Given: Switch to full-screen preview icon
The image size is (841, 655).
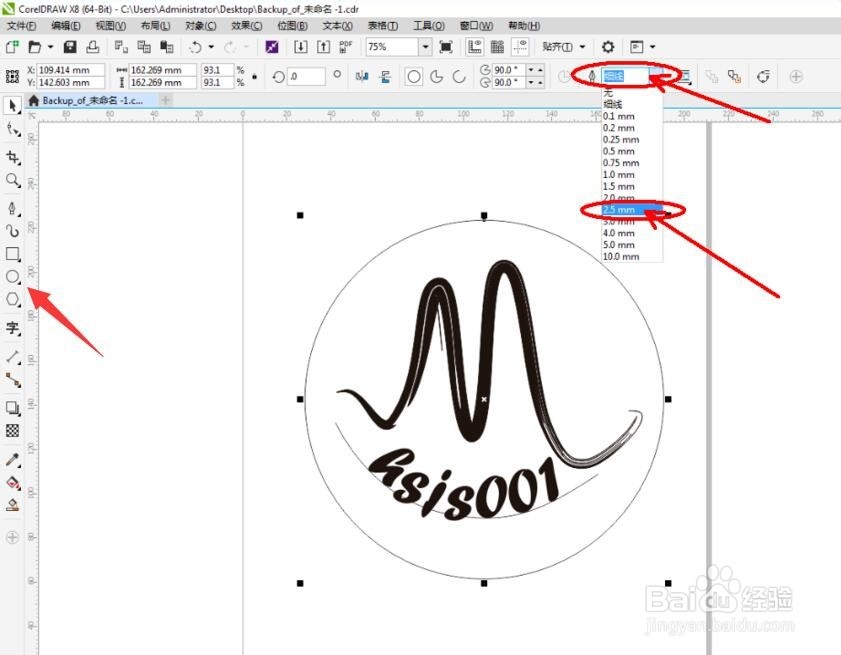Looking at the screenshot, I should [446, 47].
